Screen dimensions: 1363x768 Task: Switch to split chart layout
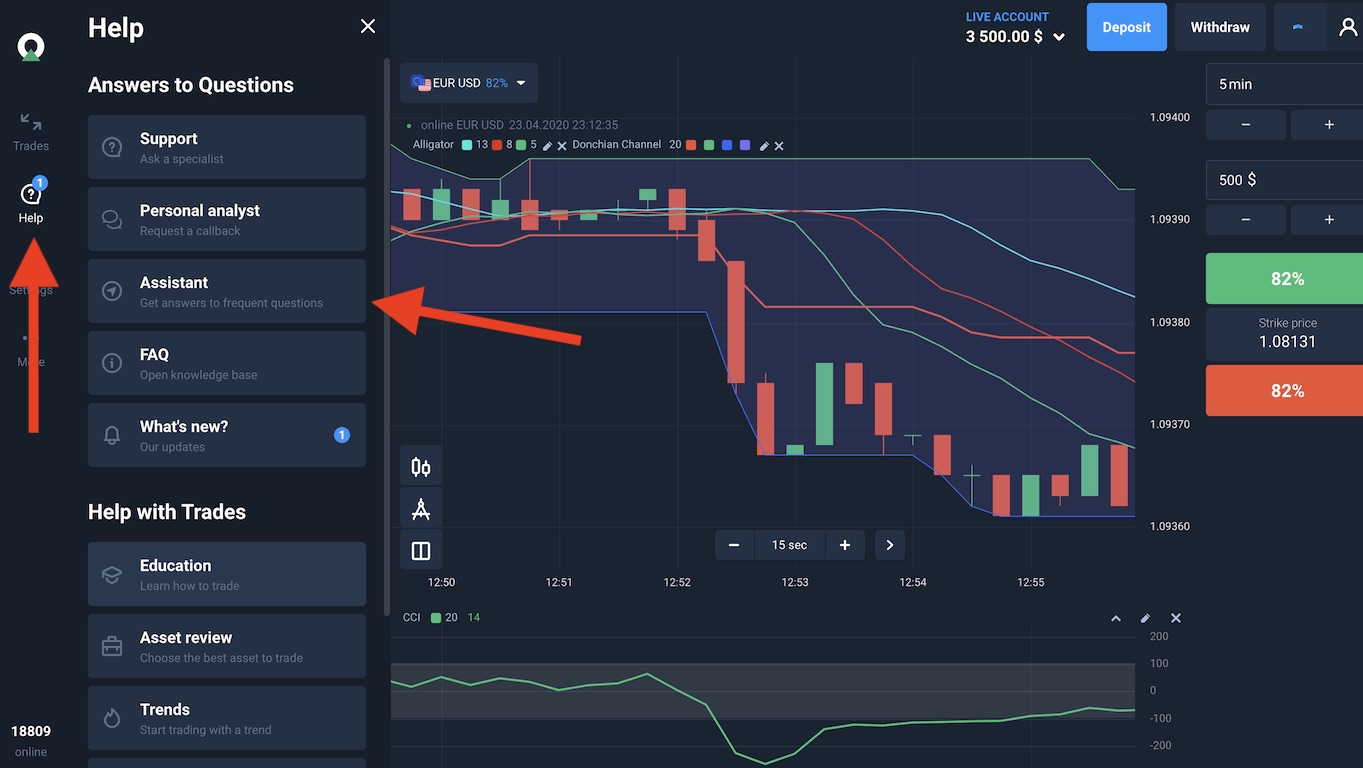point(421,551)
